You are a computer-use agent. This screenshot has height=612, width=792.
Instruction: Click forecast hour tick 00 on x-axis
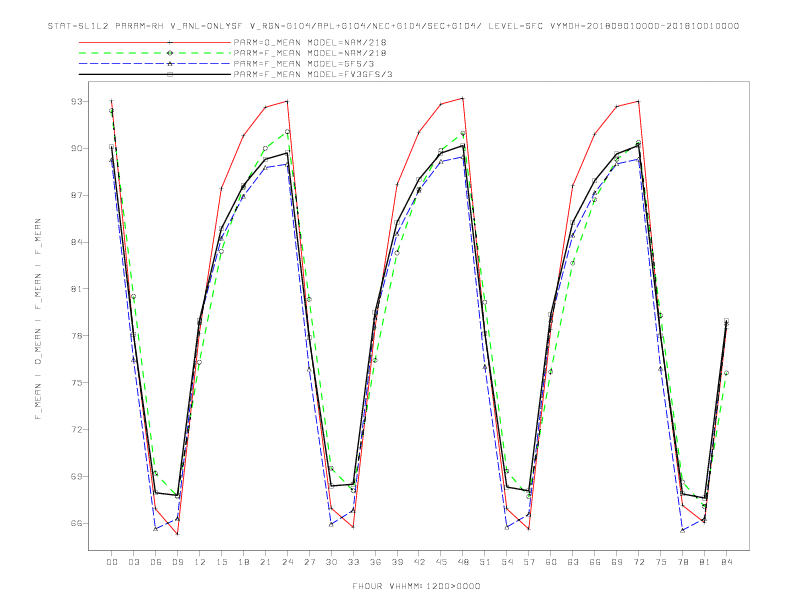(112, 562)
